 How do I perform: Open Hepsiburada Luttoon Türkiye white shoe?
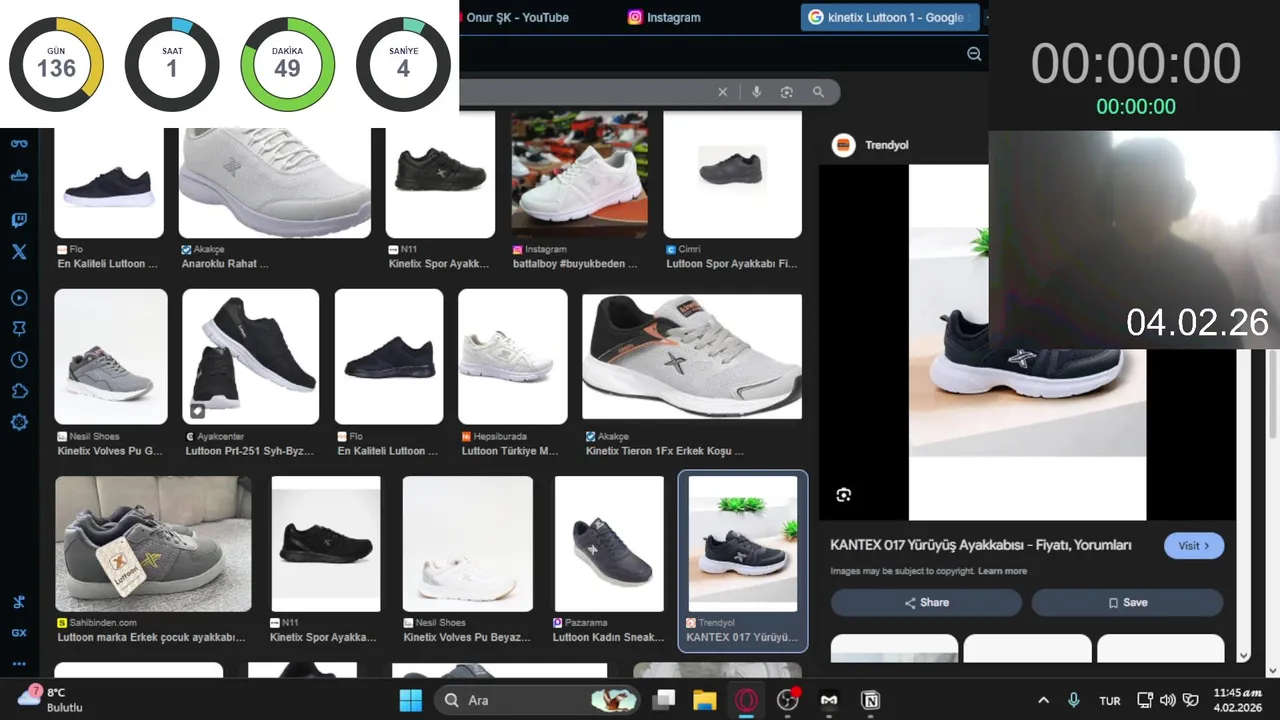[513, 357]
